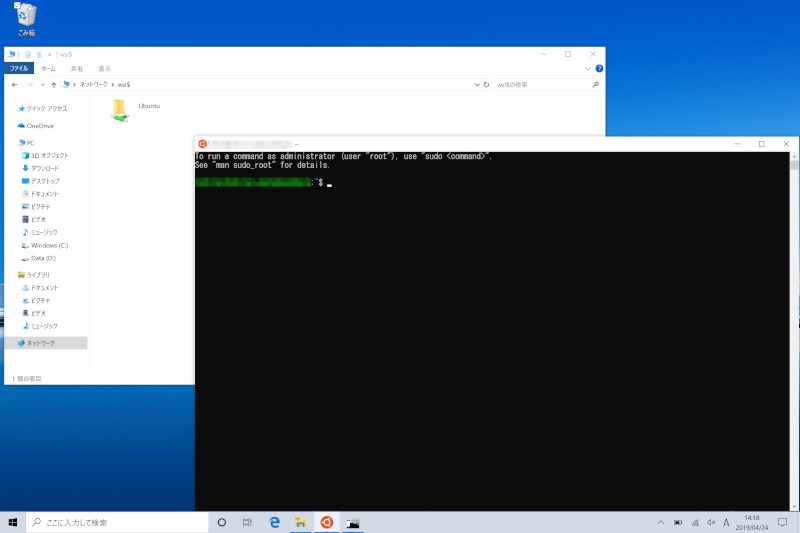Open the Ubuntu network folder

135,110
